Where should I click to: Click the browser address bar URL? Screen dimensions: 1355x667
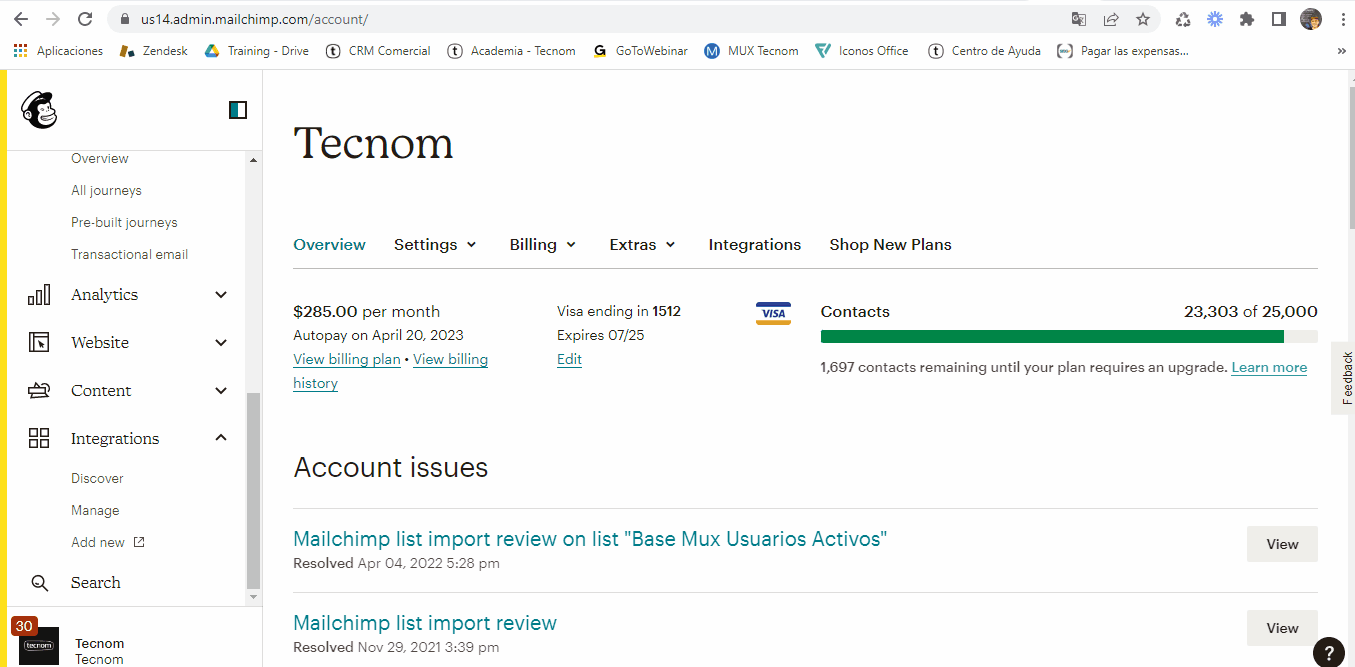click(x=254, y=19)
